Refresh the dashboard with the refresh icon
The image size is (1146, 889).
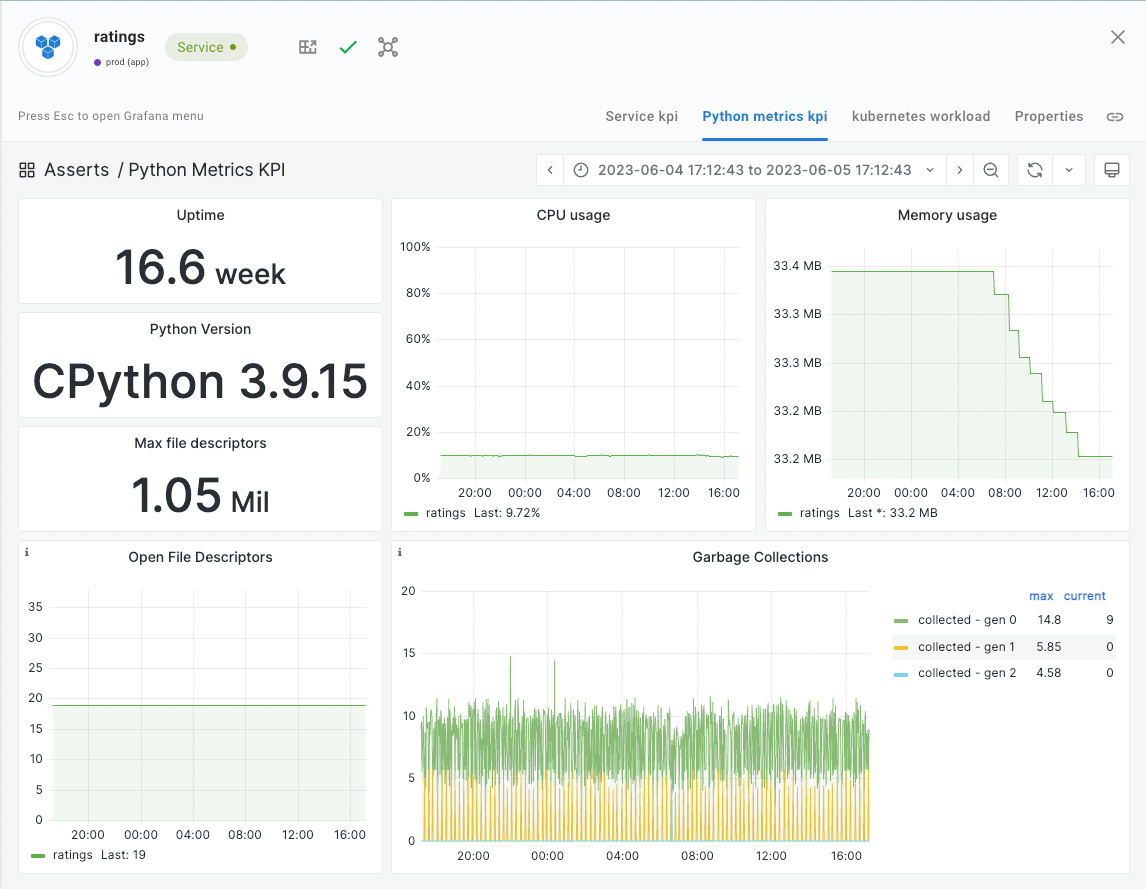coord(1035,170)
